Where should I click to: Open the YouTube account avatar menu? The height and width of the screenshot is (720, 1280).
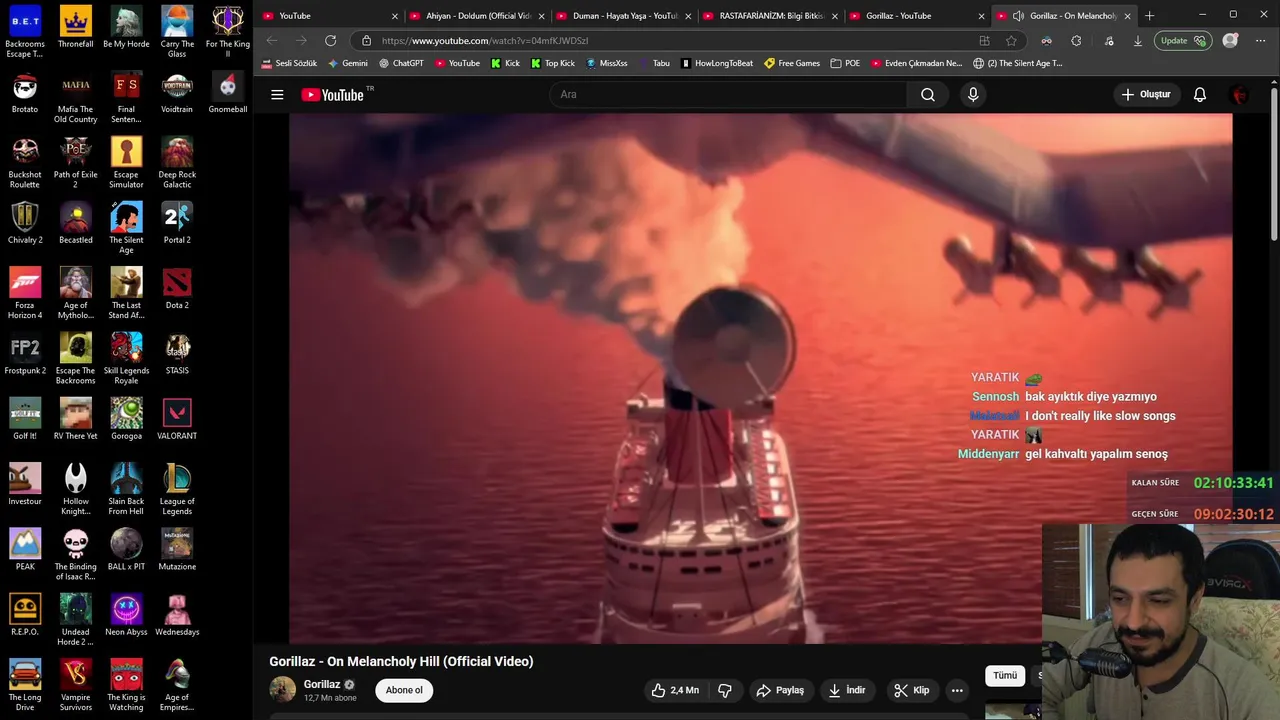[1240, 95]
